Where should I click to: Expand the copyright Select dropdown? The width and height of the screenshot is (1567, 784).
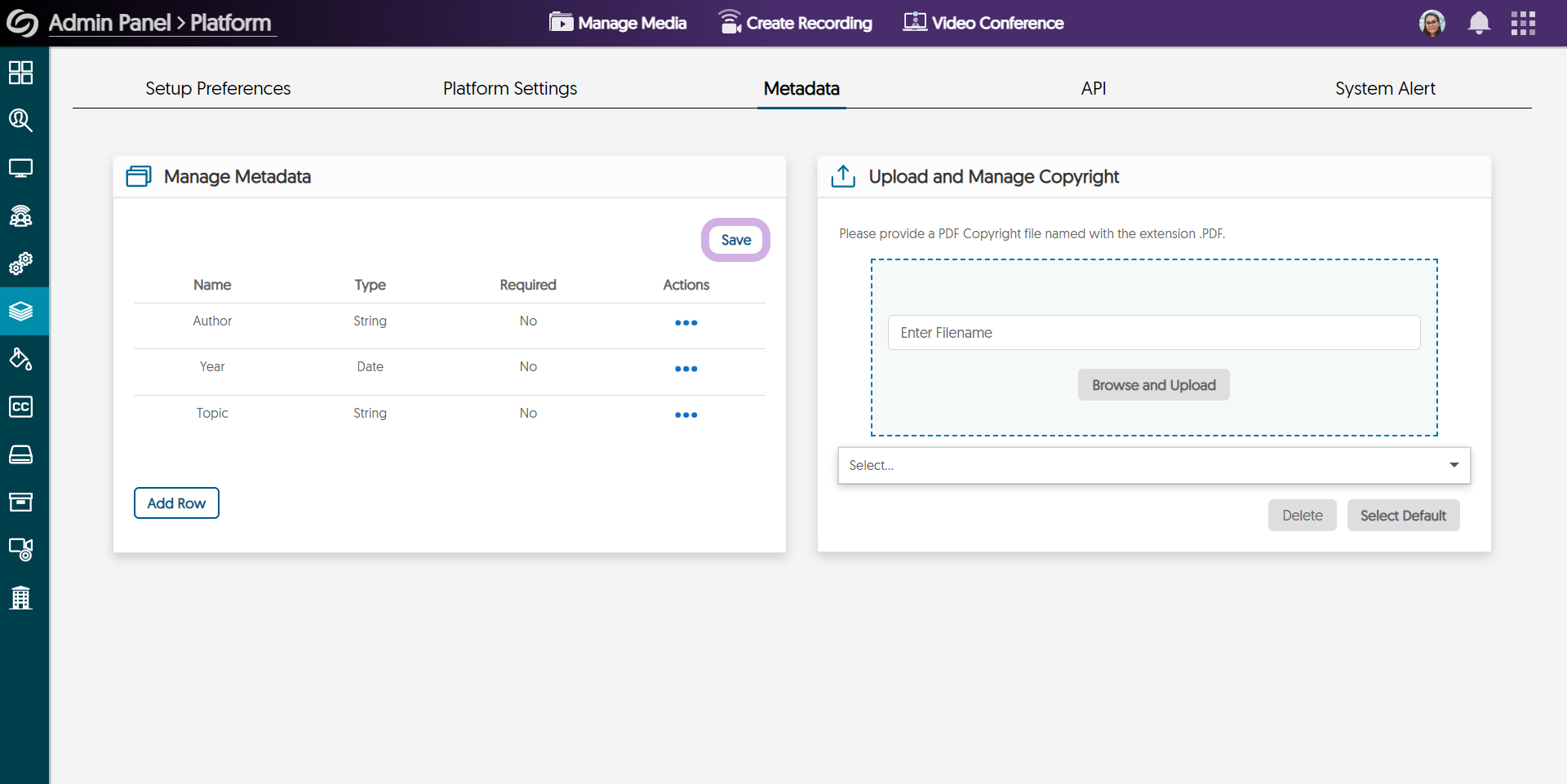[x=1153, y=465]
